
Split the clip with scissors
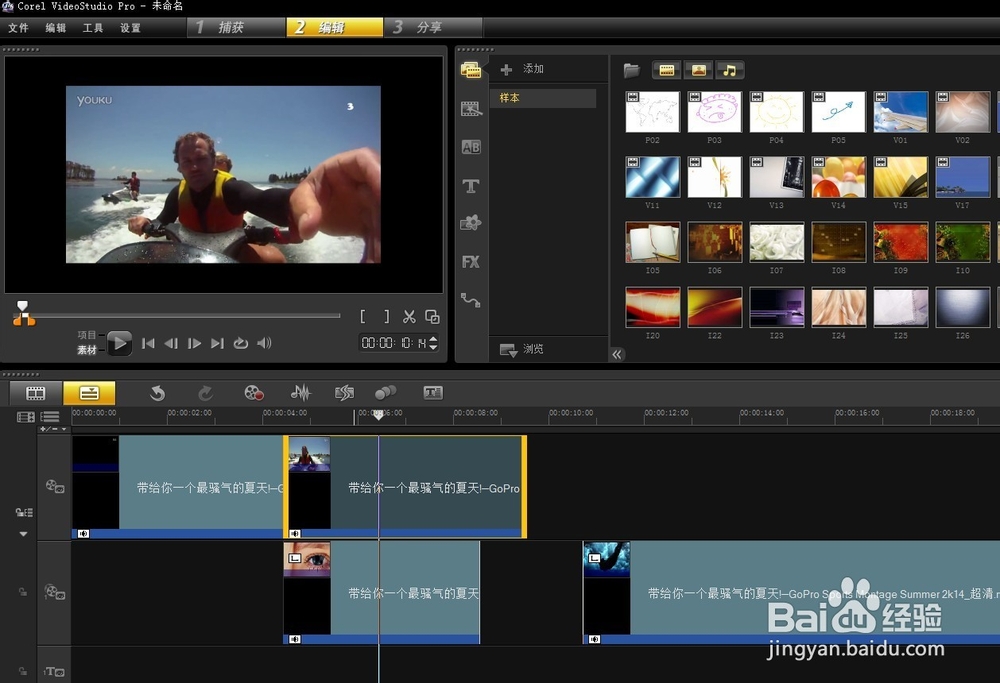pos(409,316)
